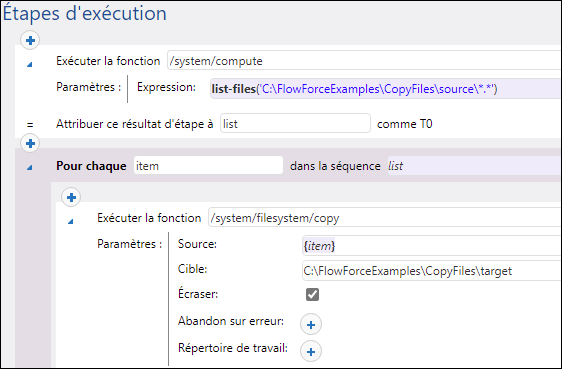Click 'Exécuter la fonction' label for copy
Viewport: 562px width, 369px height.
coord(149,218)
